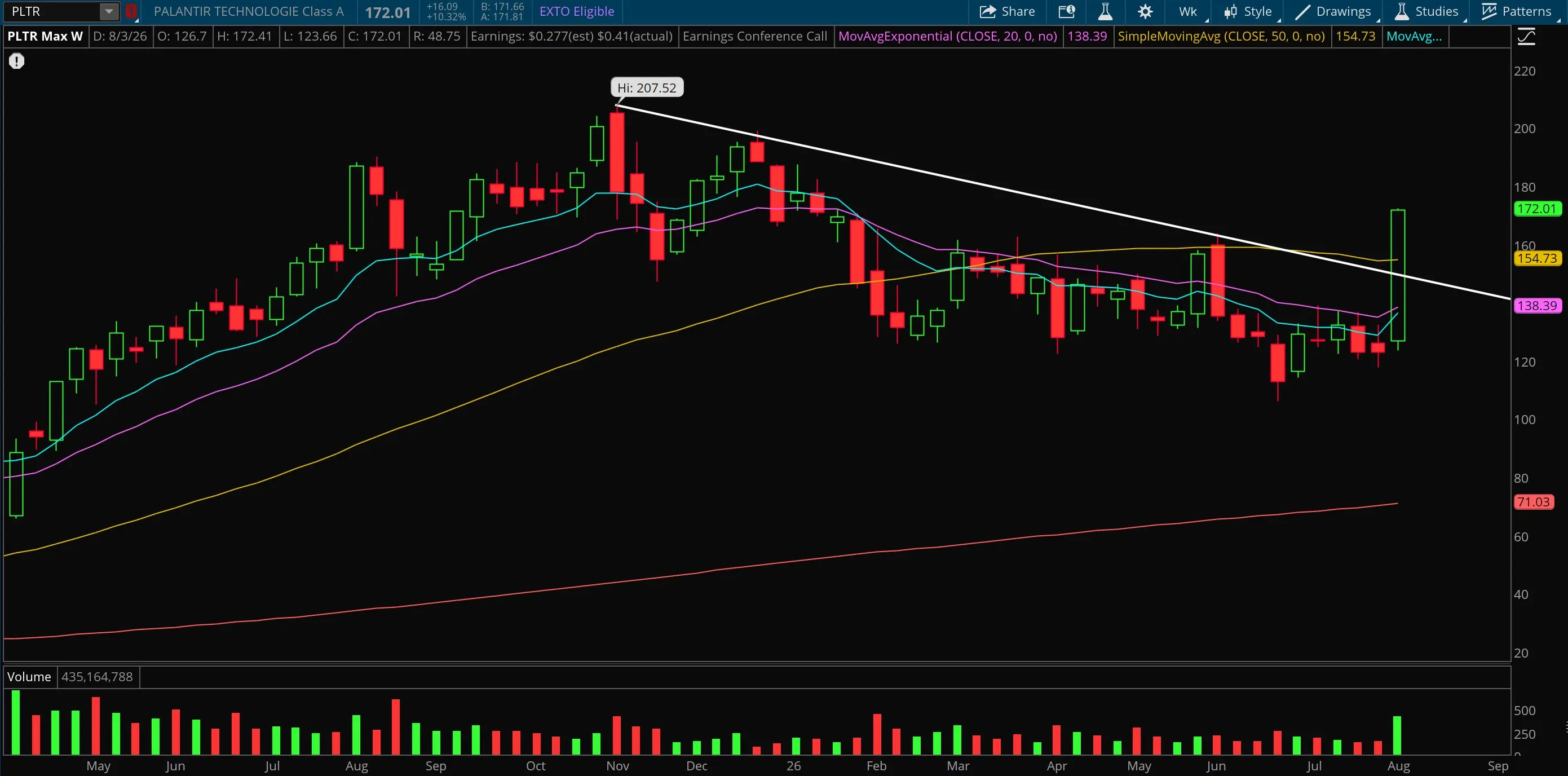This screenshot has width=1568, height=776.
Task: Open the Style menu
Action: point(1249,11)
